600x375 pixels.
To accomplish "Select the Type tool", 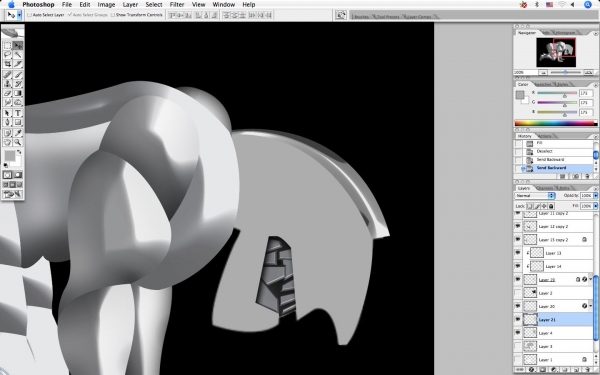I will (18, 113).
